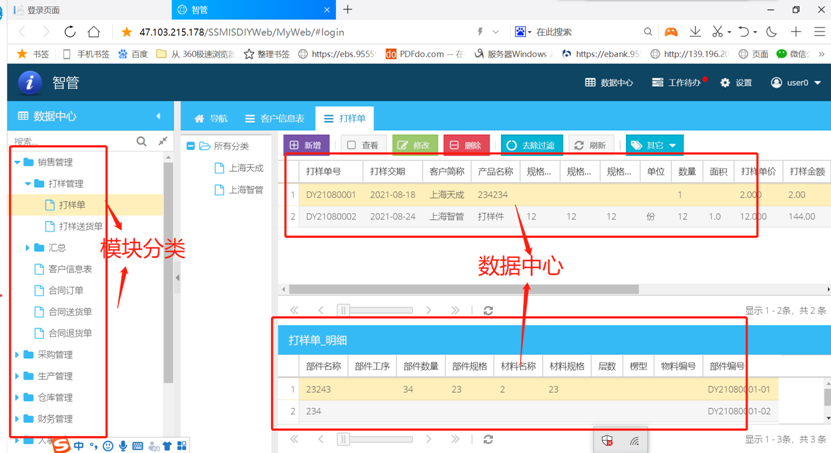Click the collapse-all icon beside sidebar search
This screenshot has height=453, width=831.
click(x=163, y=141)
